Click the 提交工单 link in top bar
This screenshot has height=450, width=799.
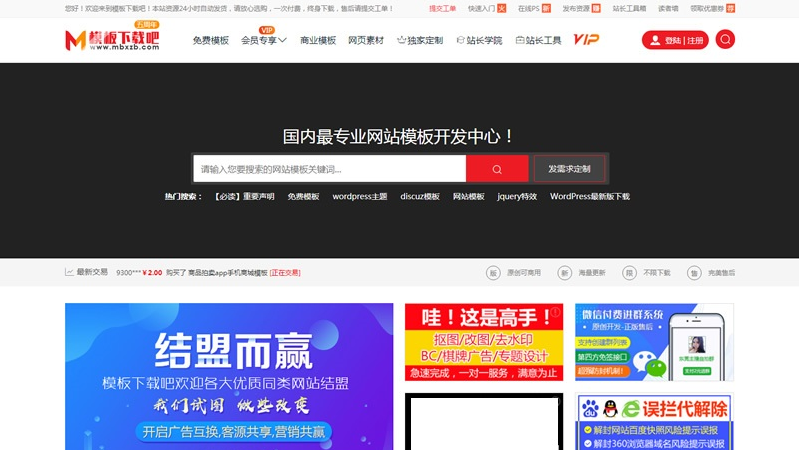click(x=442, y=8)
